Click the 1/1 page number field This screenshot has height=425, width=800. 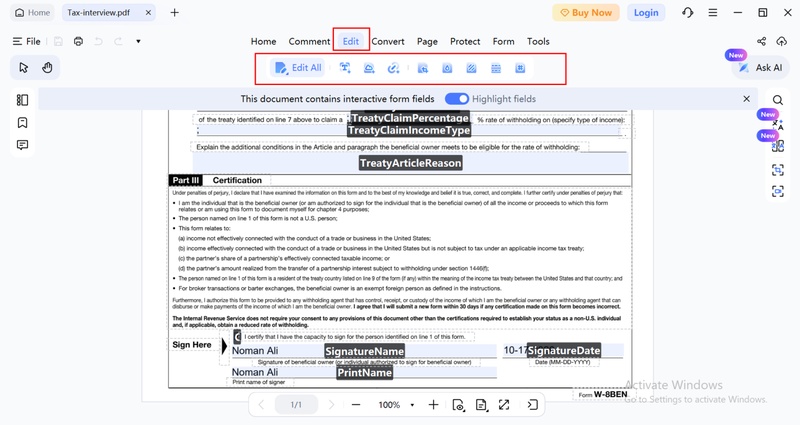296,405
